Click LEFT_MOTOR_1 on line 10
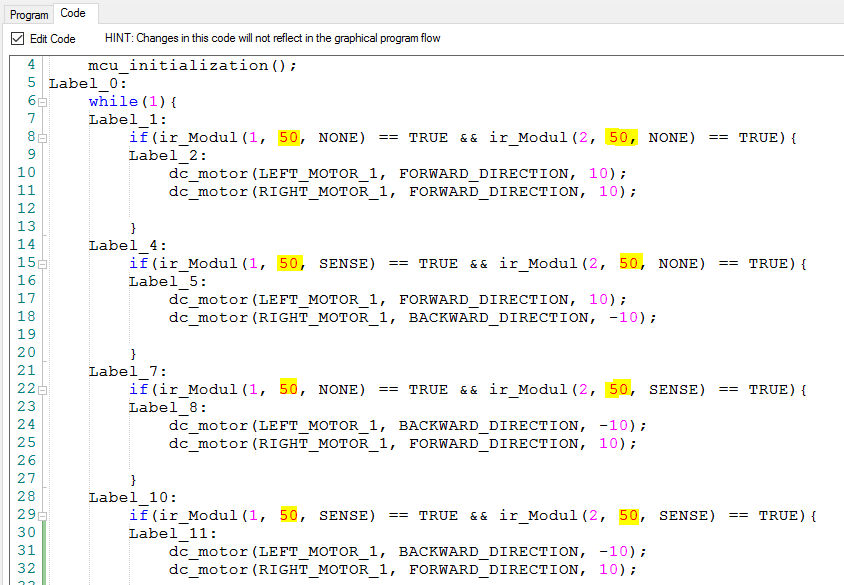The image size is (844, 585). click(x=318, y=174)
